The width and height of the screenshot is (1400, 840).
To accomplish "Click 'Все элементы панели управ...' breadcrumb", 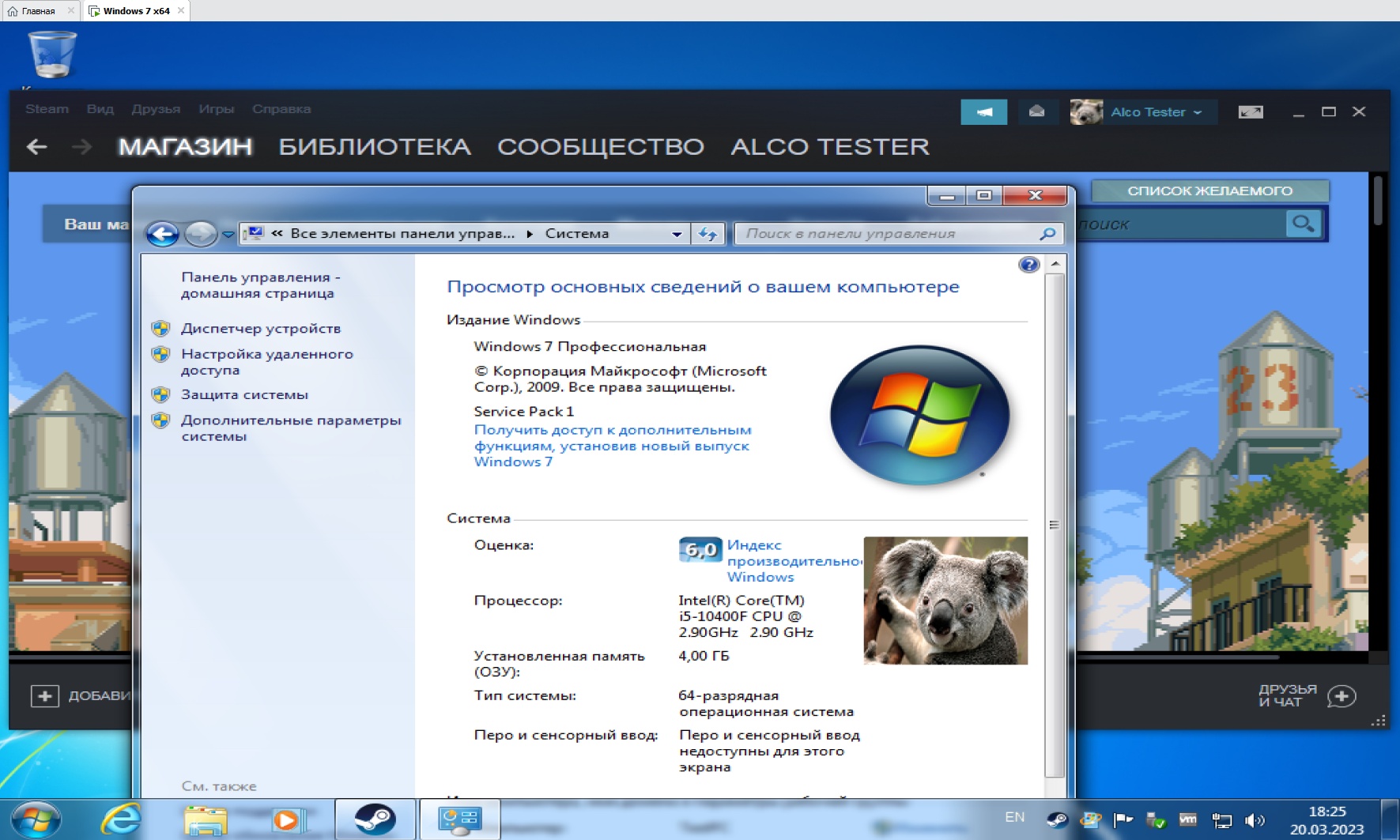I will coord(402,234).
